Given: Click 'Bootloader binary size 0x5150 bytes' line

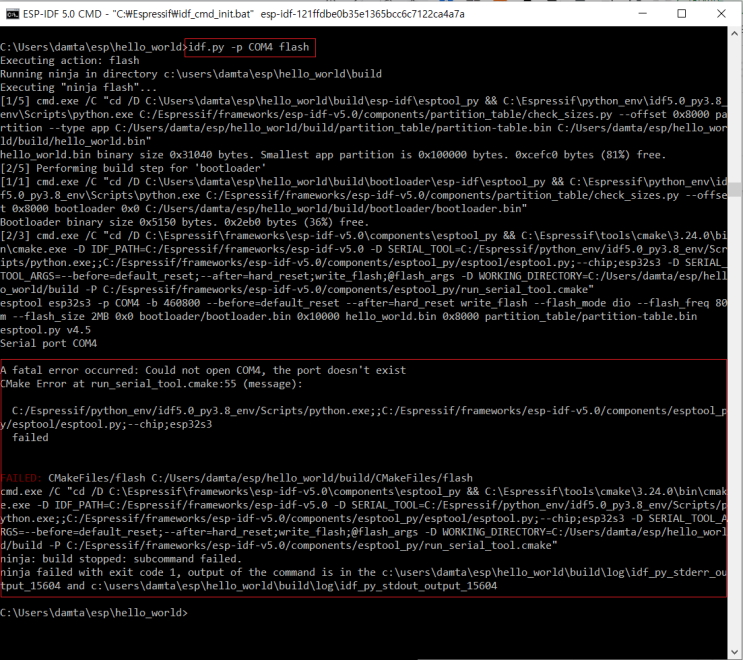Looking at the screenshot, I should click(184, 222).
